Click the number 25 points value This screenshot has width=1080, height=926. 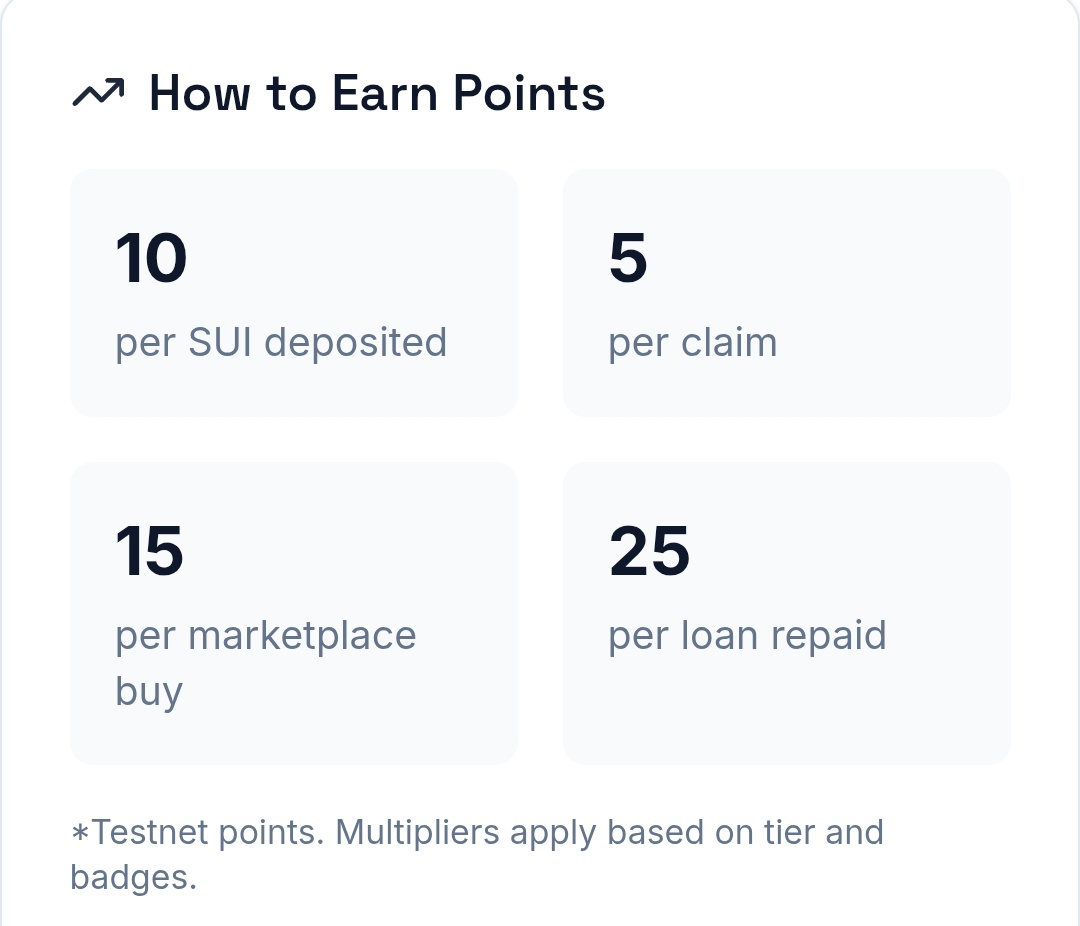point(649,551)
